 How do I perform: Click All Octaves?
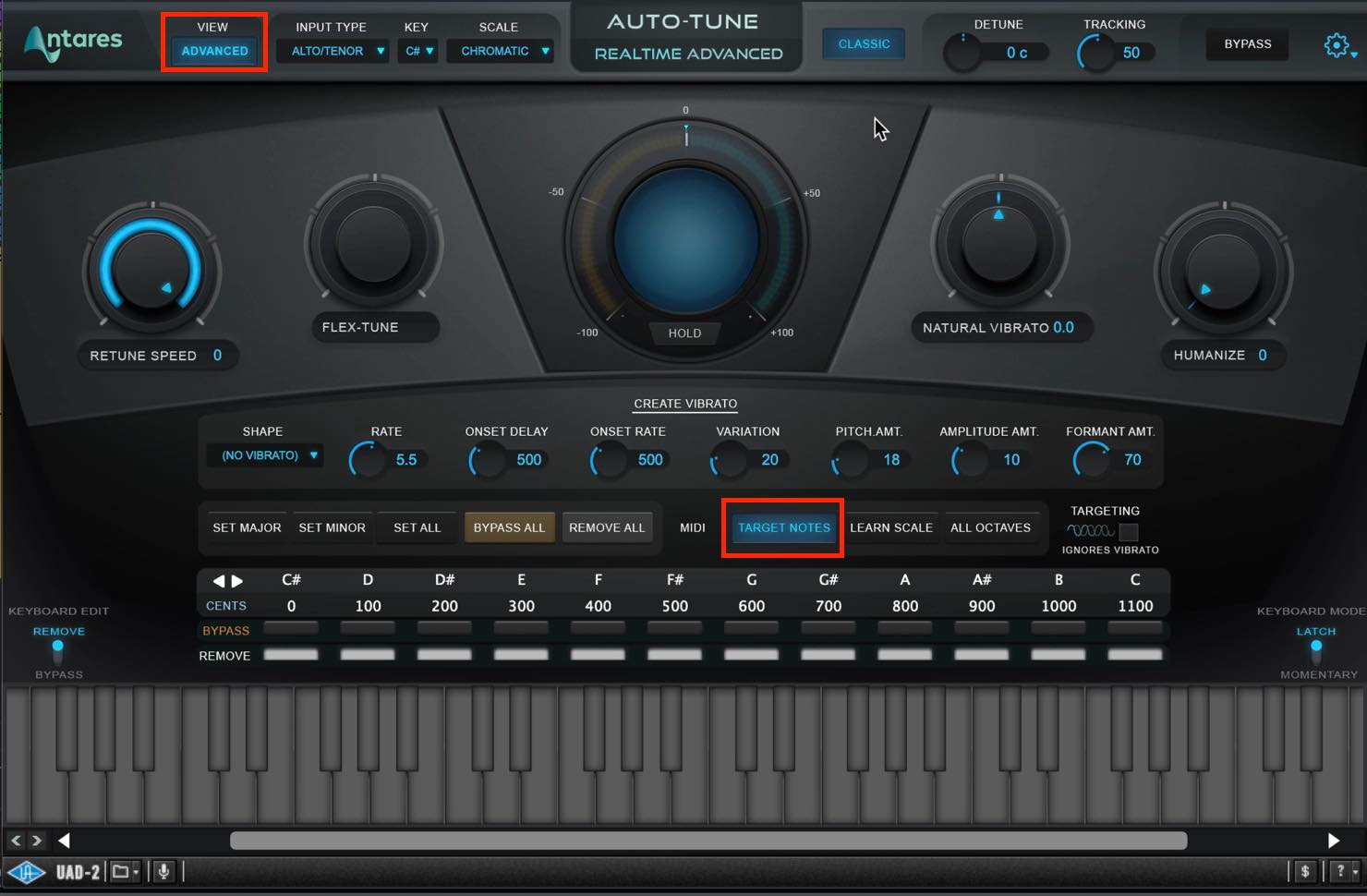coord(990,527)
